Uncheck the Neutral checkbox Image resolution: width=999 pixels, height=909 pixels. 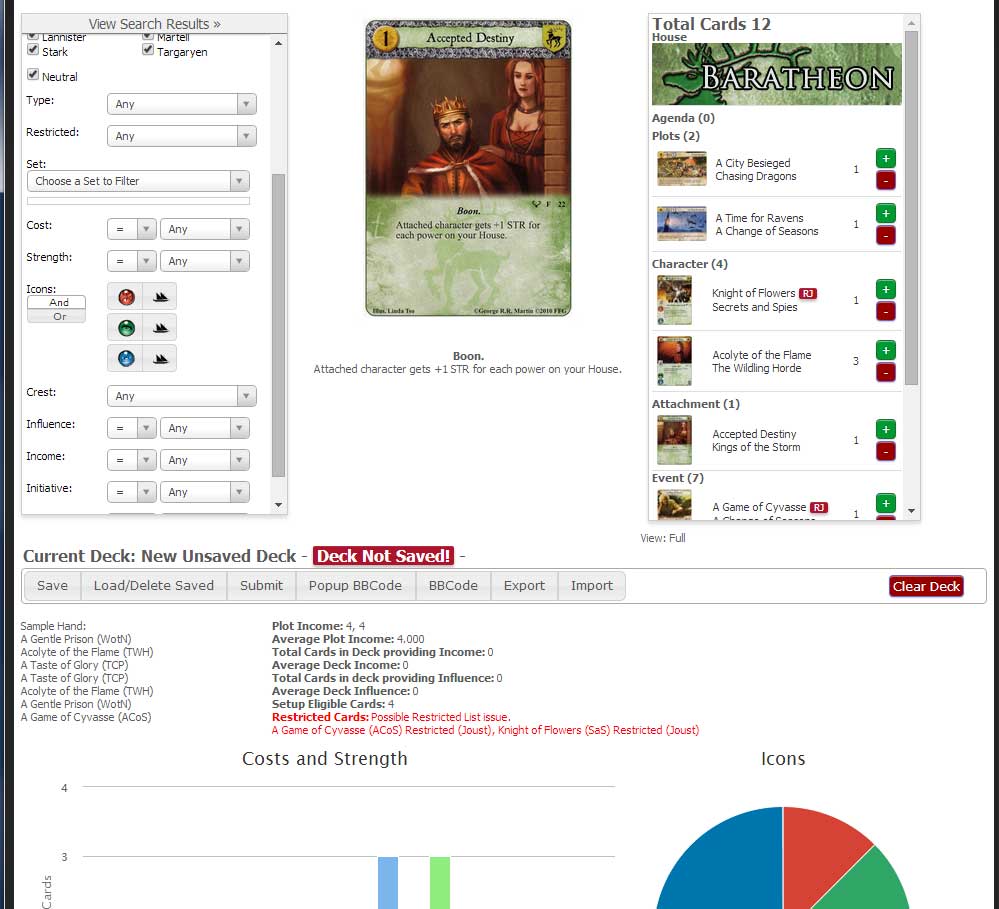33,75
